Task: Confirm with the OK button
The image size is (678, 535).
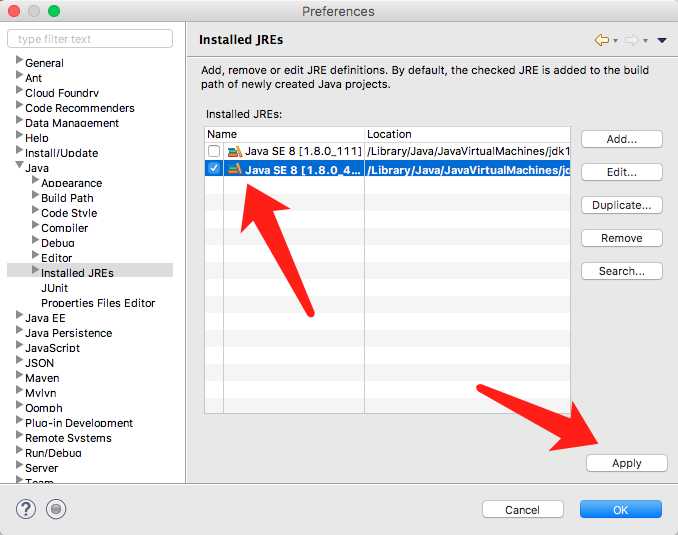Action: point(620,510)
